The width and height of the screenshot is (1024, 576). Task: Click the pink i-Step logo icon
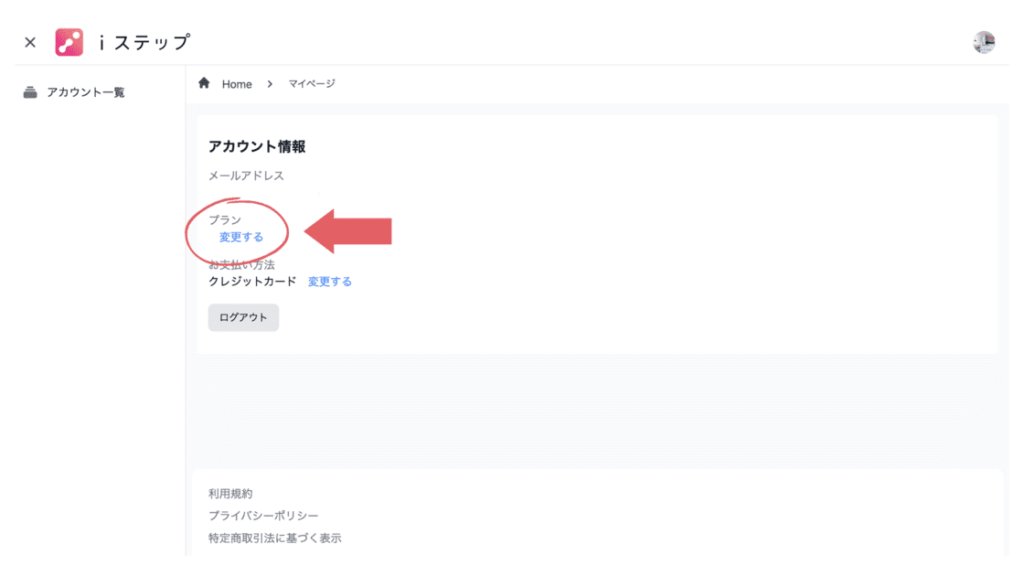(69, 42)
